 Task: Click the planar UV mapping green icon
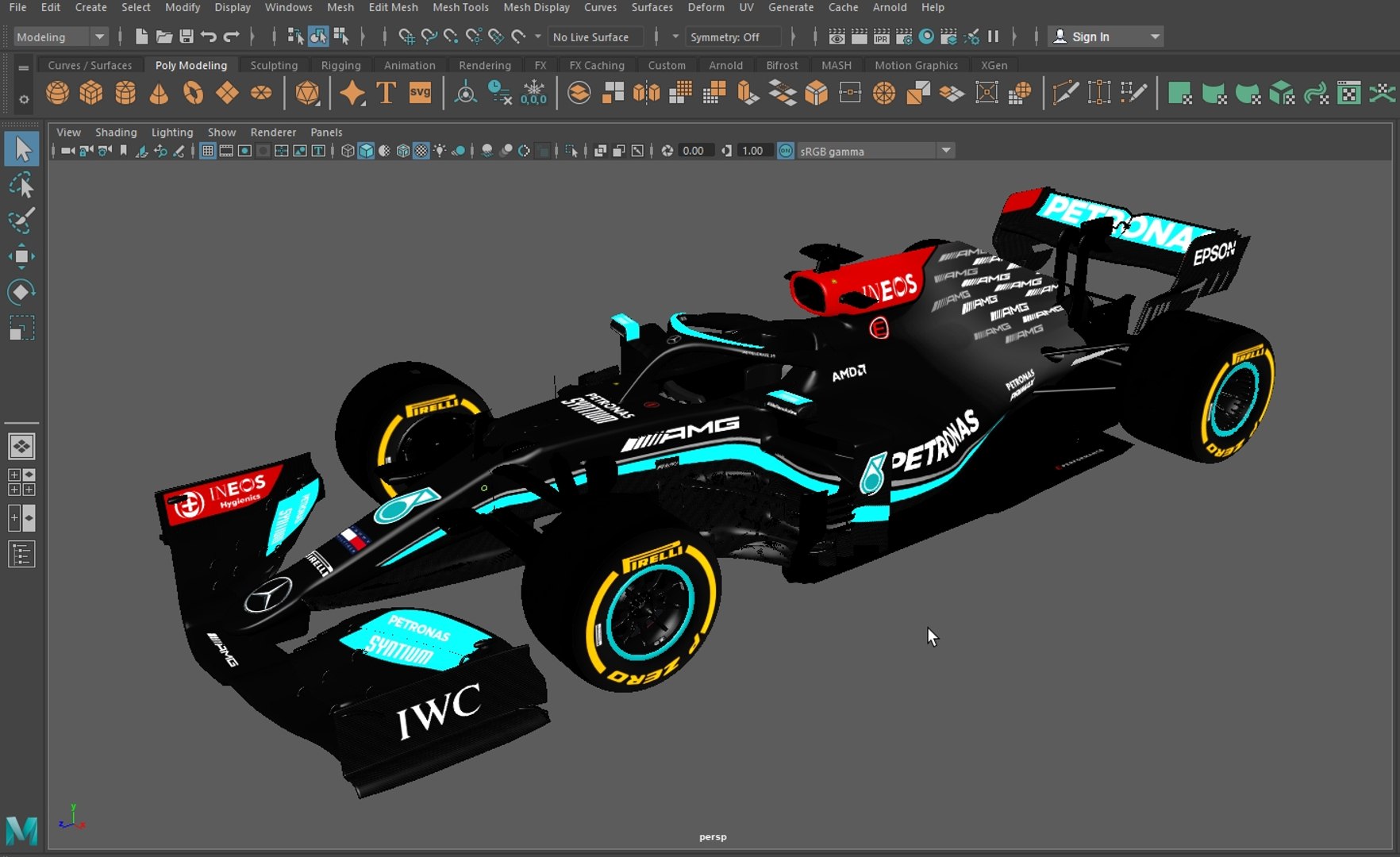point(1179,94)
